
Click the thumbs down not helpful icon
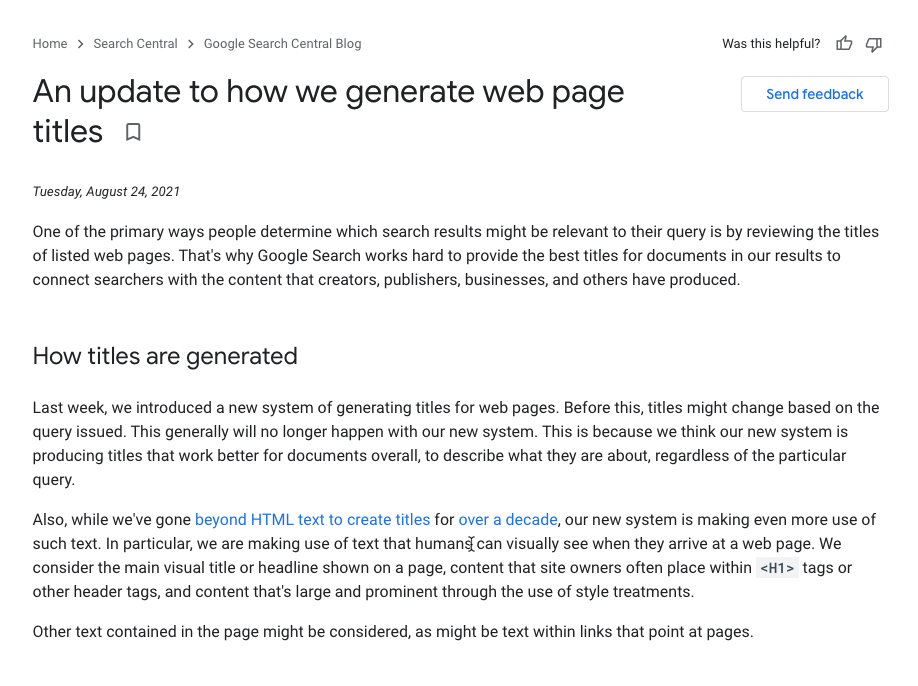tap(874, 44)
